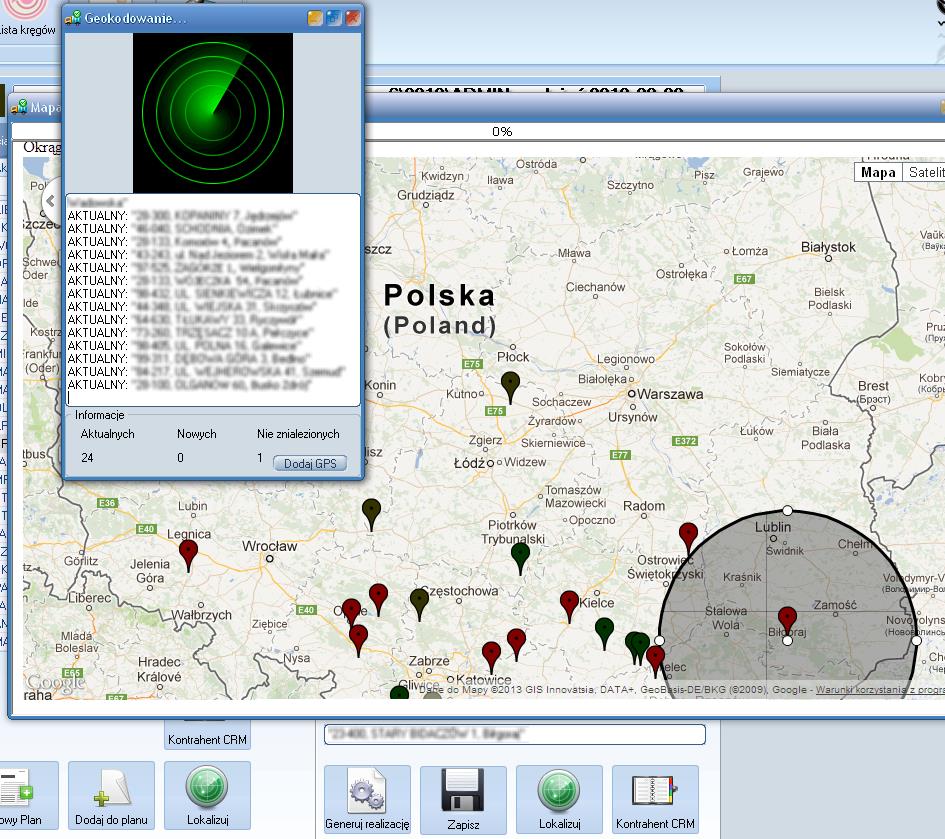Switch map to Mapa view
The height and width of the screenshot is (839, 945).
[x=878, y=172]
